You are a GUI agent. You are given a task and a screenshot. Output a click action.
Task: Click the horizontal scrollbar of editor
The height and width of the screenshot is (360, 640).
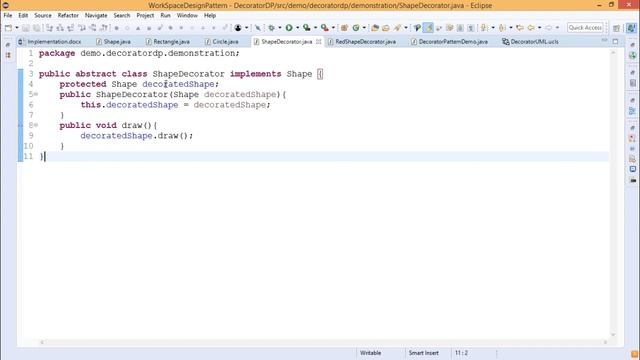tap(324, 342)
